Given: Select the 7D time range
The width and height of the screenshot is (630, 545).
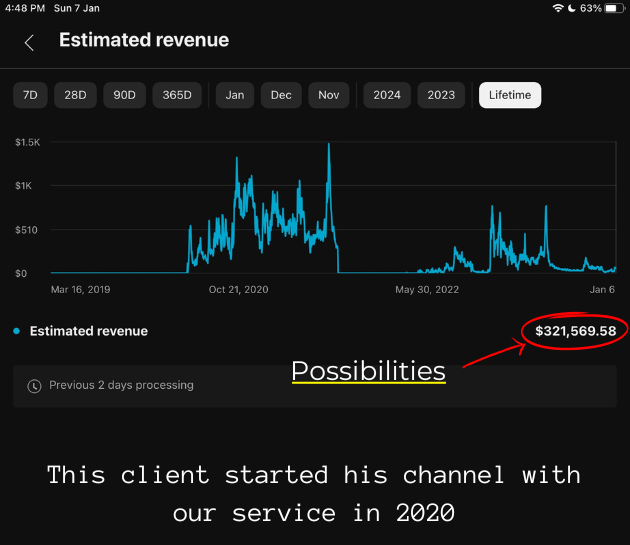Looking at the screenshot, I should click(30, 95).
